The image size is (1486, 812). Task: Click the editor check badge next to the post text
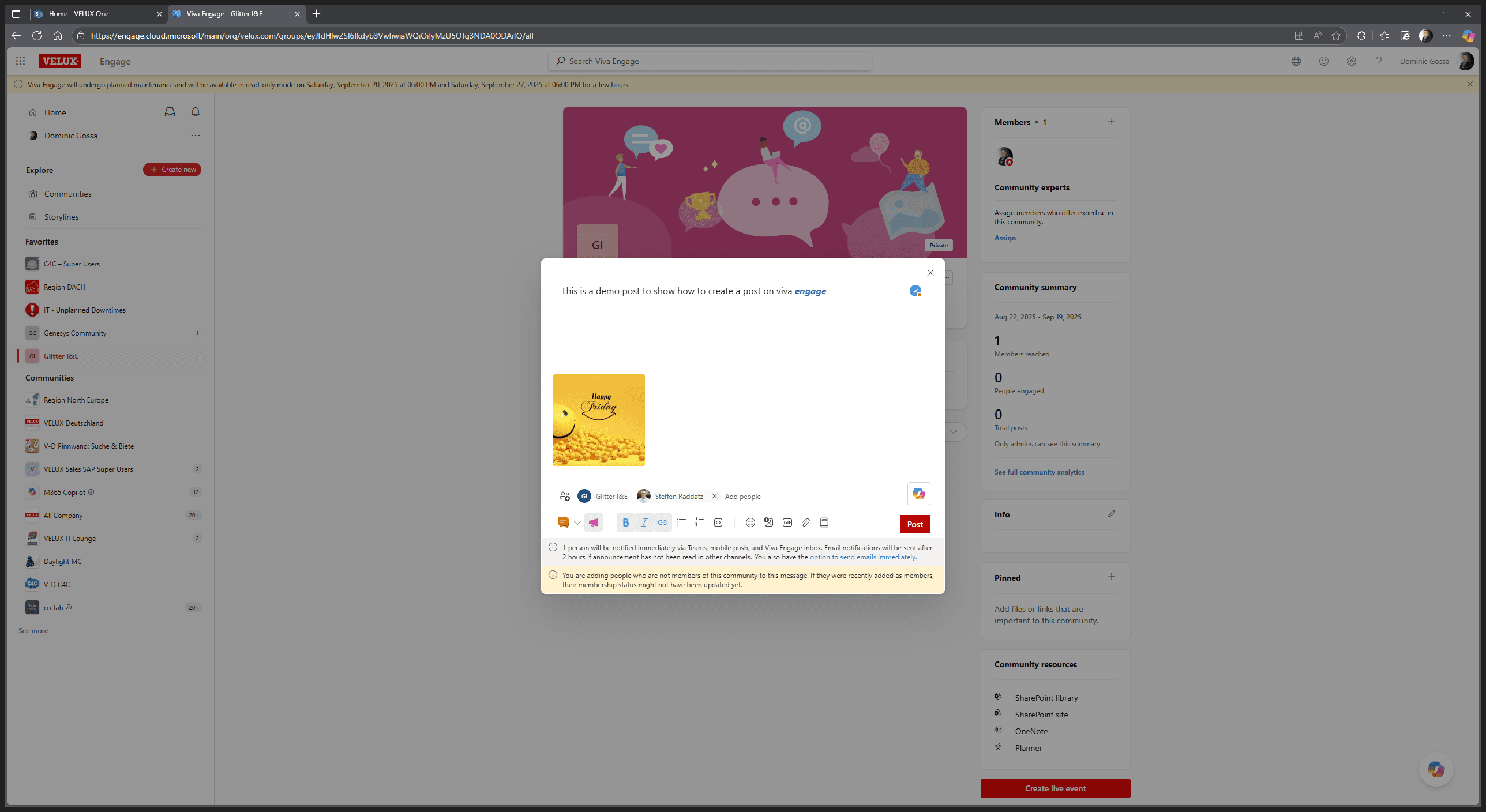tap(915, 291)
